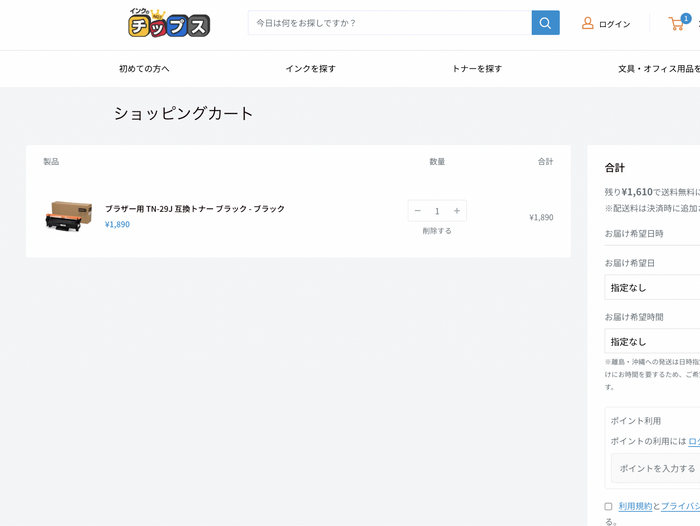Open the shopping cart icon

click(x=677, y=23)
